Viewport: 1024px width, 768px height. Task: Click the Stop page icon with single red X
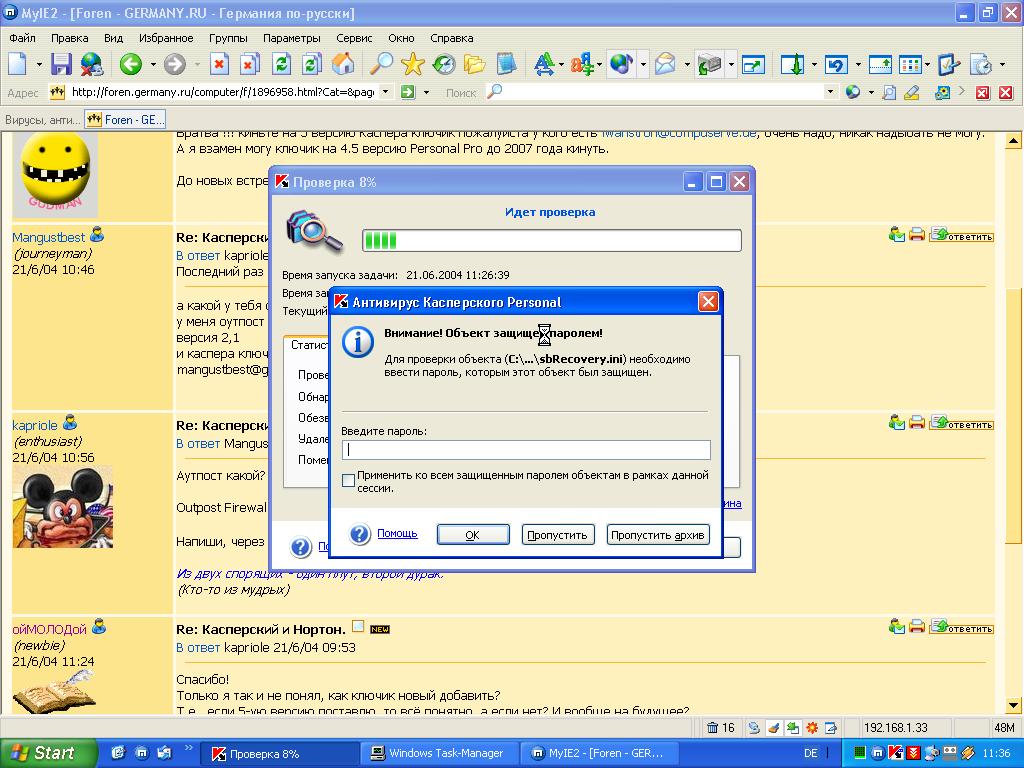[219, 64]
